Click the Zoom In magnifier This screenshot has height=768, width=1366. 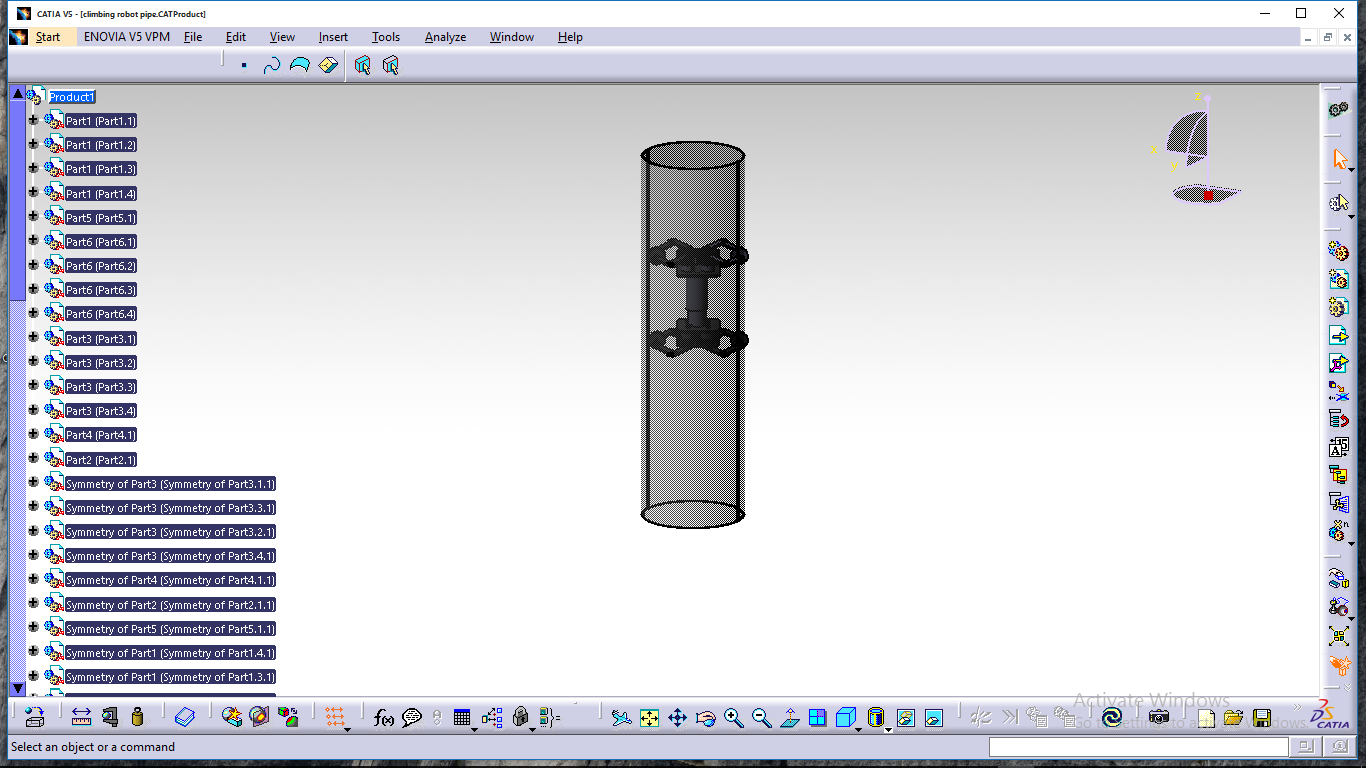coord(733,717)
